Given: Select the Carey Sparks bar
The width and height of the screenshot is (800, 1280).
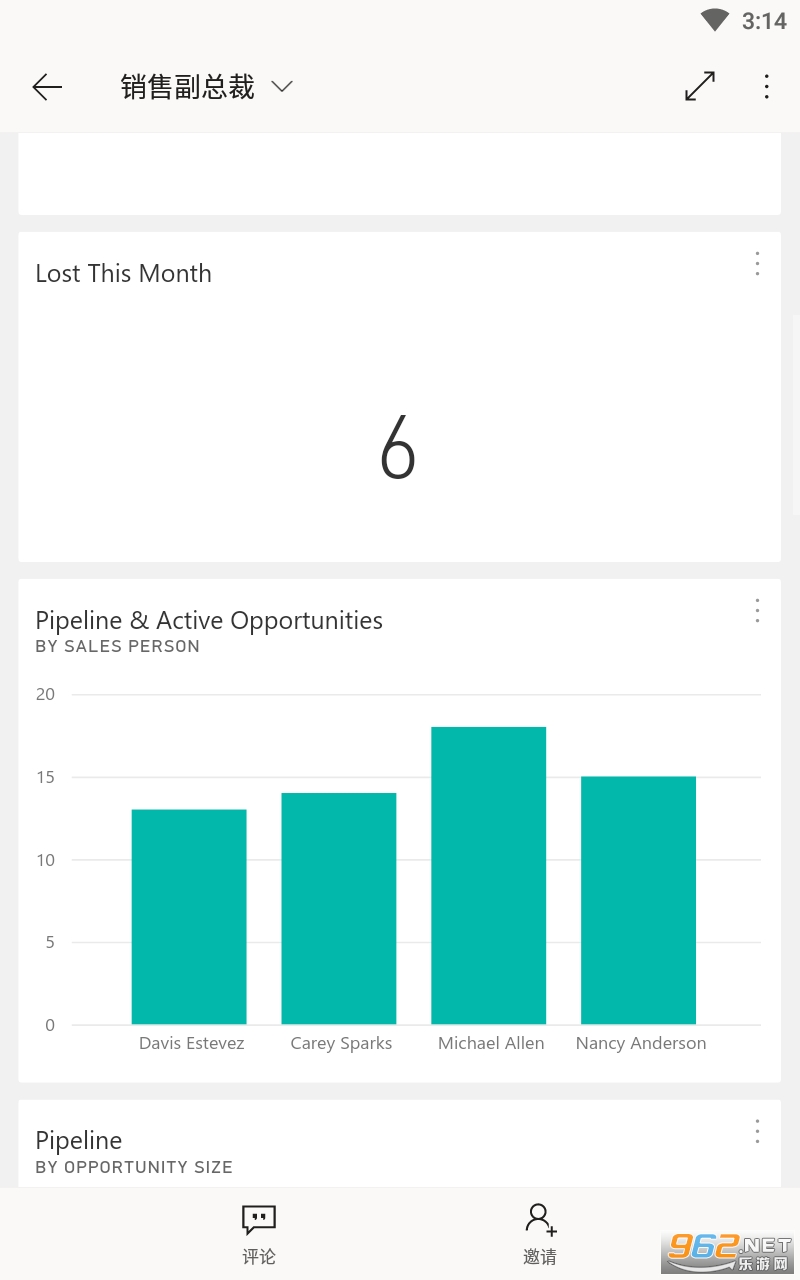Looking at the screenshot, I should [x=339, y=908].
